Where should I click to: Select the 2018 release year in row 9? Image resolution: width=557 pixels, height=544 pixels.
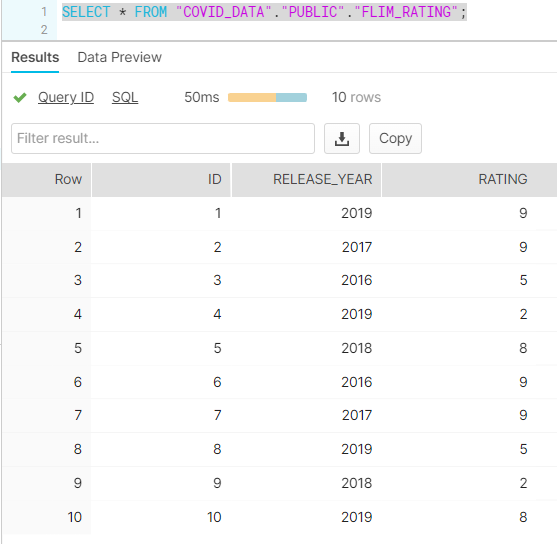[x=357, y=483]
